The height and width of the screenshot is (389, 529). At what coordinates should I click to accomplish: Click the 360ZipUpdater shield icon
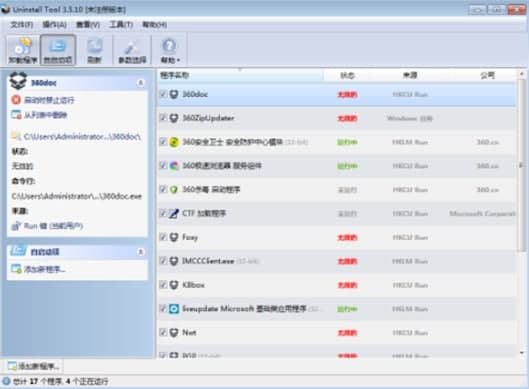click(x=174, y=118)
